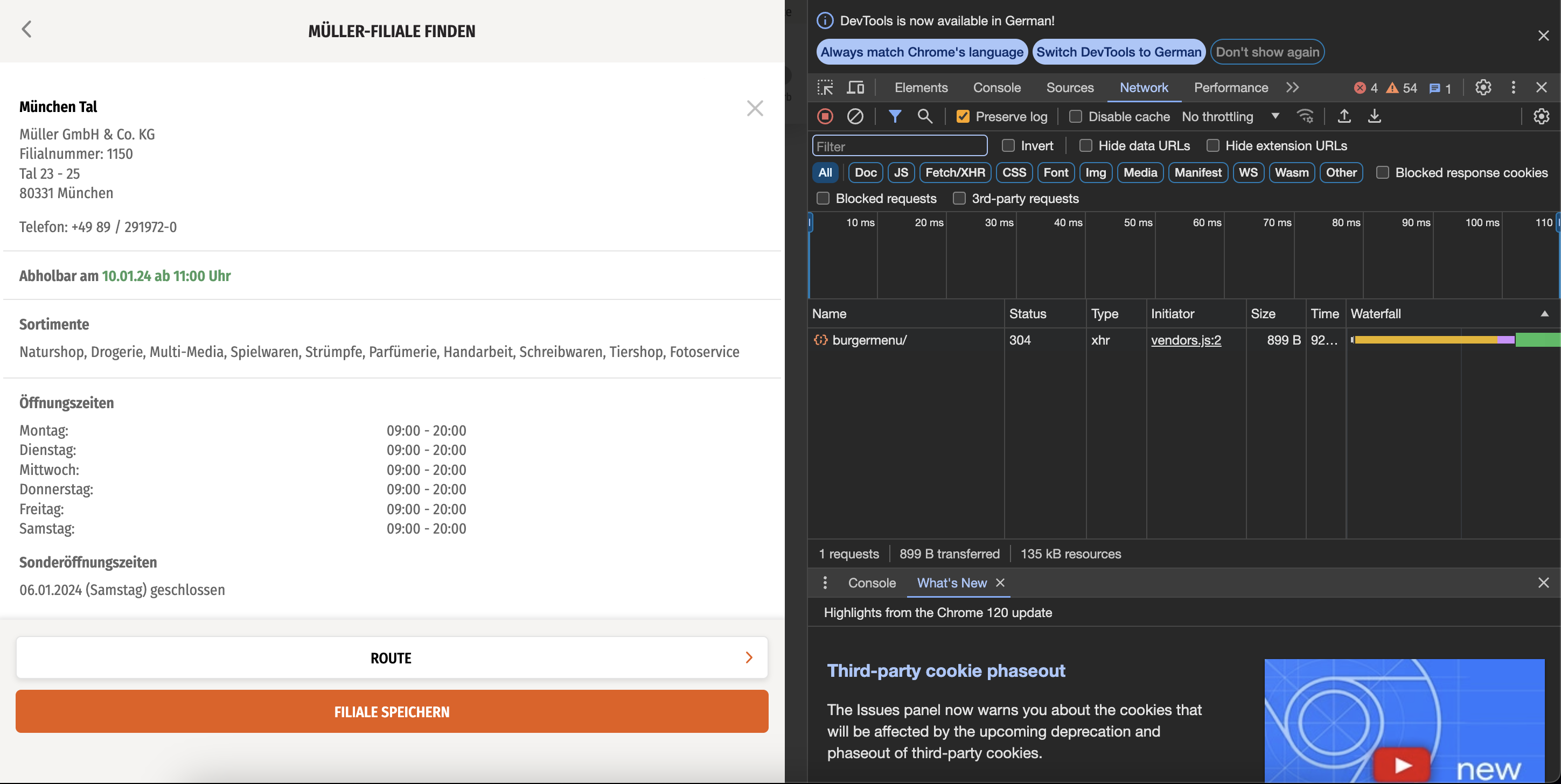Screen dimensions: 1561x784
Task: Open the ROUTE chevron row
Action: point(392,657)
